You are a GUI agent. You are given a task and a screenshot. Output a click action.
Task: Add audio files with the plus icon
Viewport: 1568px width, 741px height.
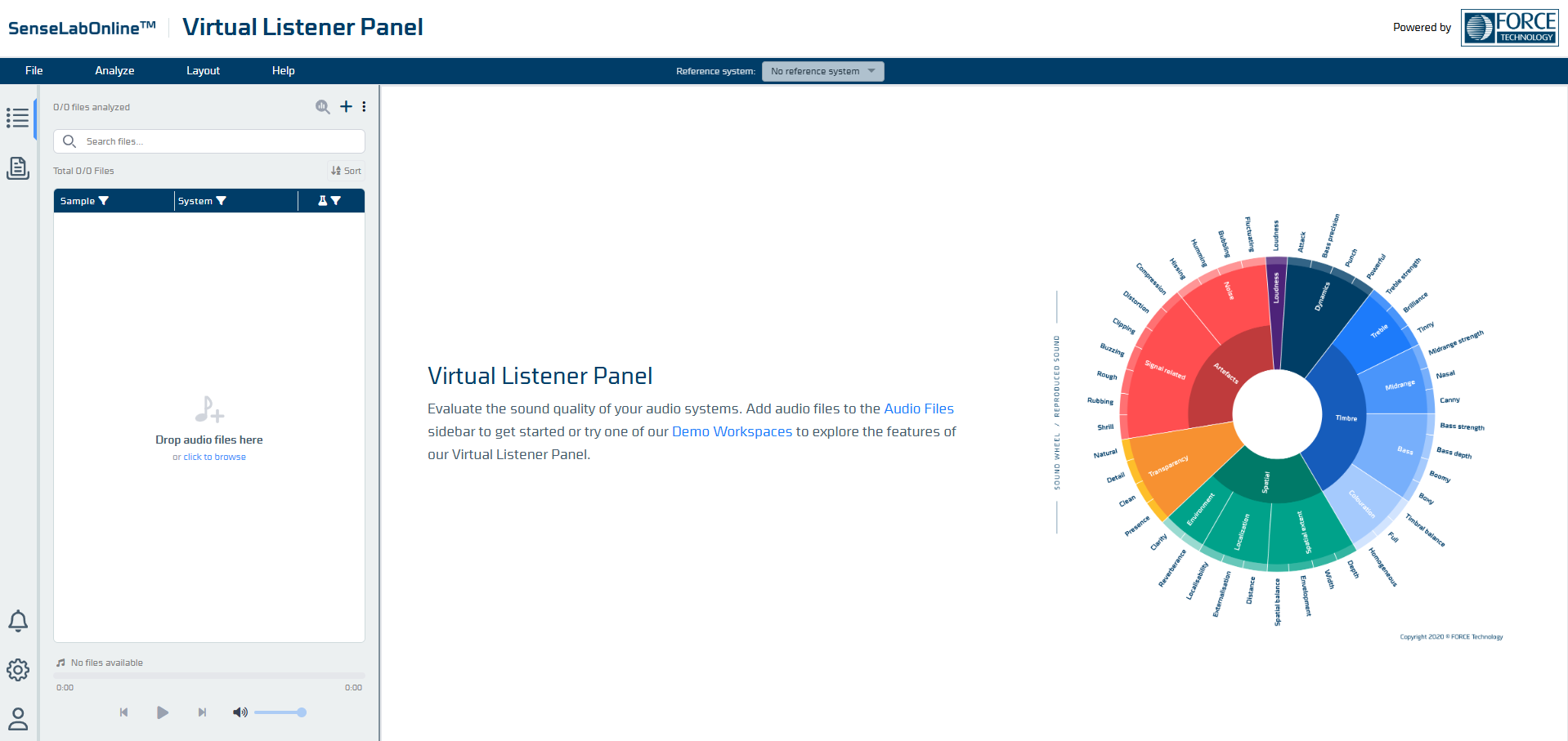click(347, 107)
